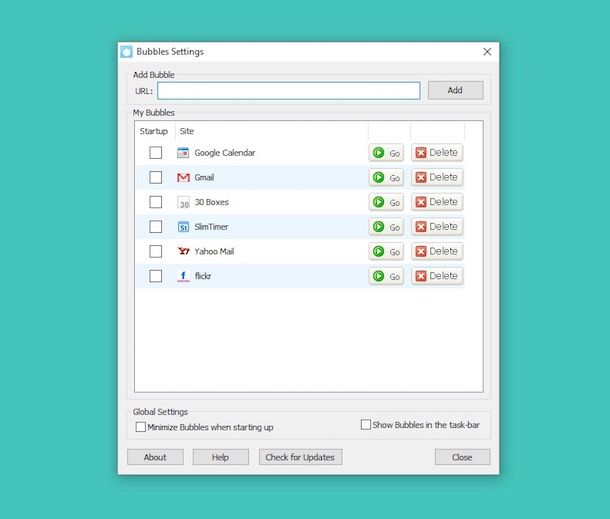Click the flickr site icon

click(183, 276)
